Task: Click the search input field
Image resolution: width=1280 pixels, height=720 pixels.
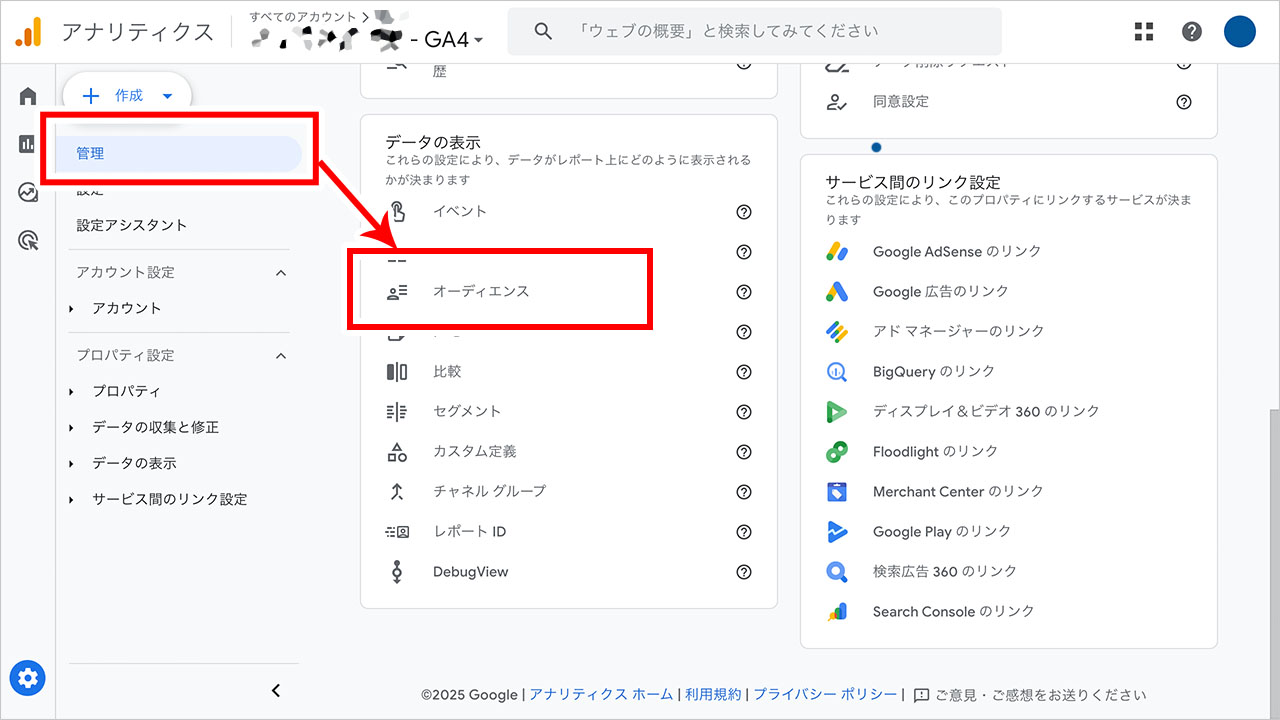Action: pyautogui.click(x=755, y=31)
